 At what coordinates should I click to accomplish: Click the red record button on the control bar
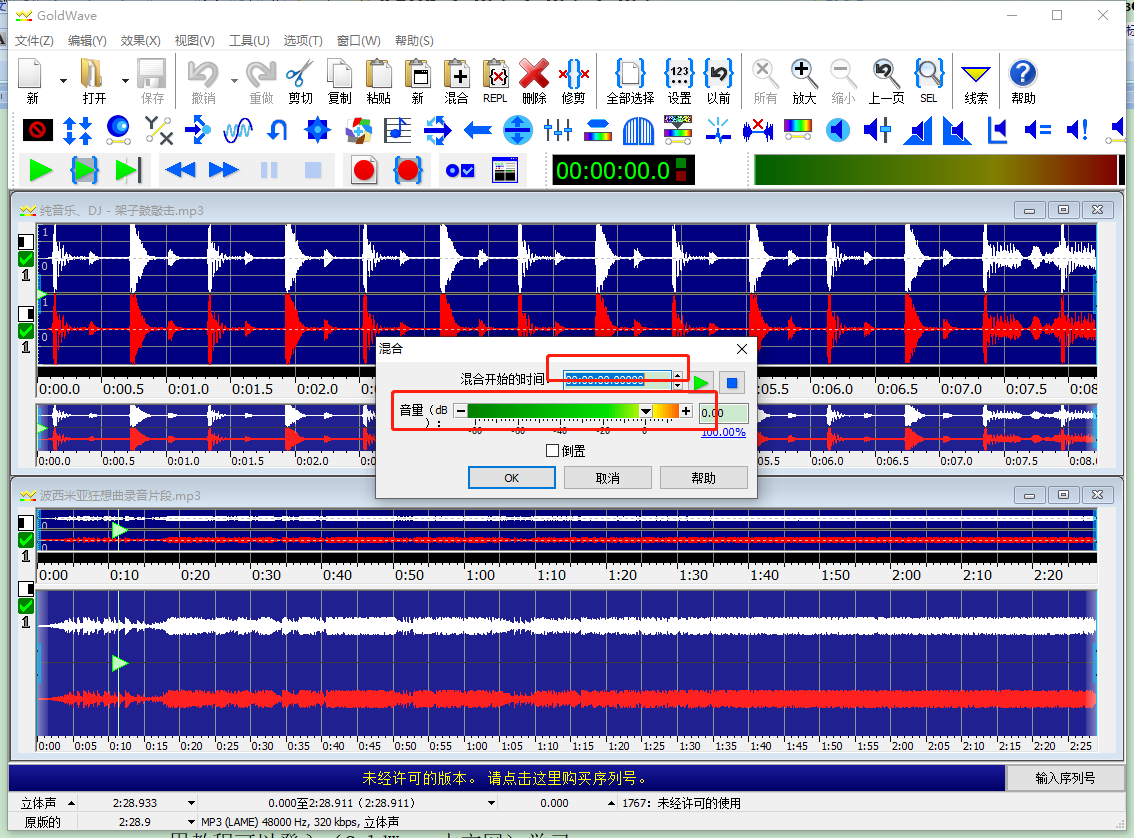[364, 171]
